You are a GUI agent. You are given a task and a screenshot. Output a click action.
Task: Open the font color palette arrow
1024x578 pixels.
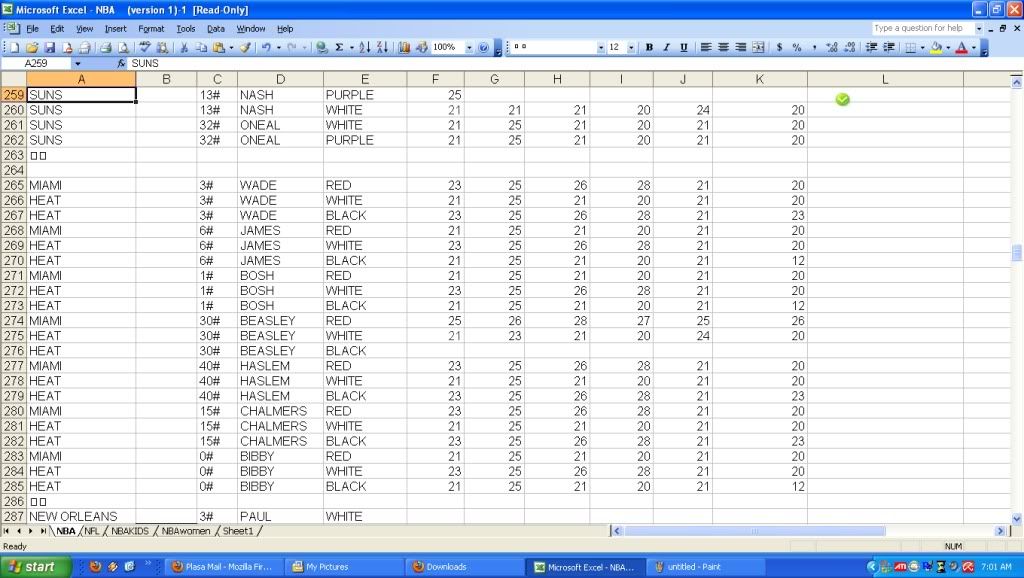pyautogui.click(x=973, y=48)
